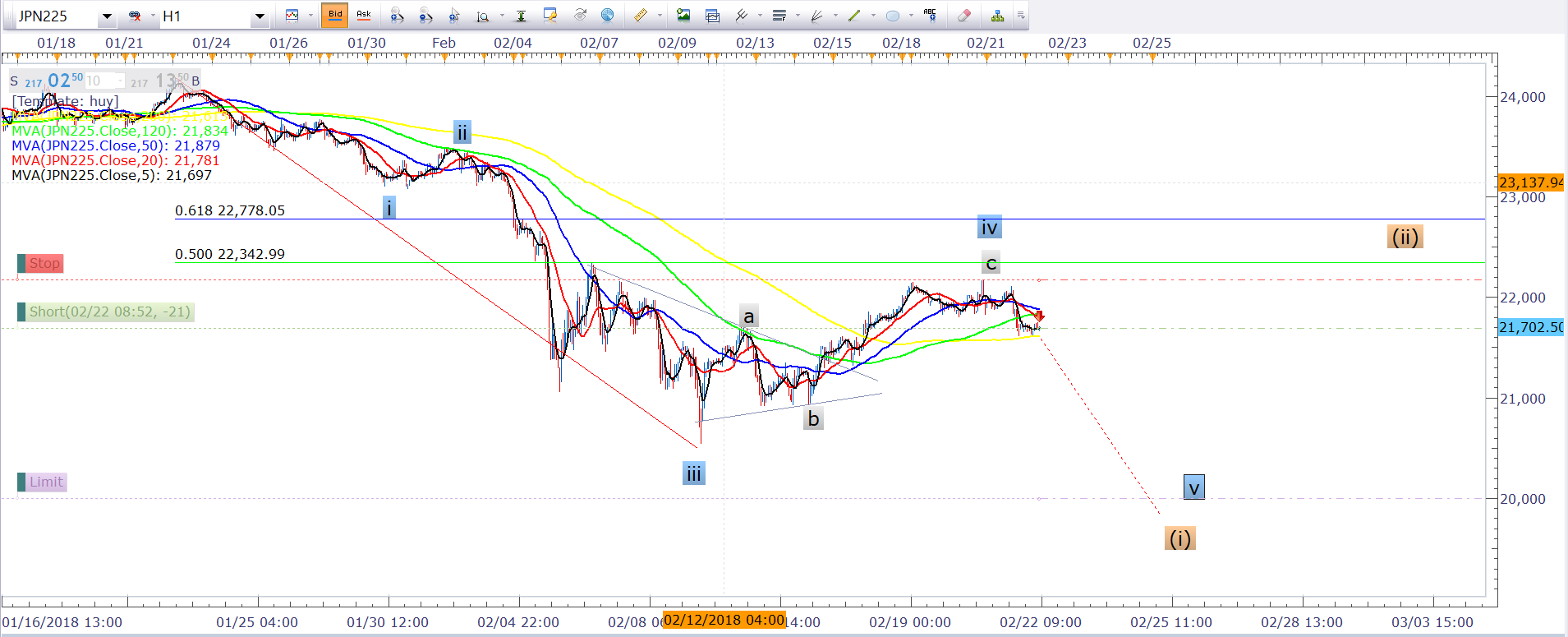Viewport: 1568px width, 637px height.
Task: Click the Fibonacci levels tool icon
Action: pos(779,15)
